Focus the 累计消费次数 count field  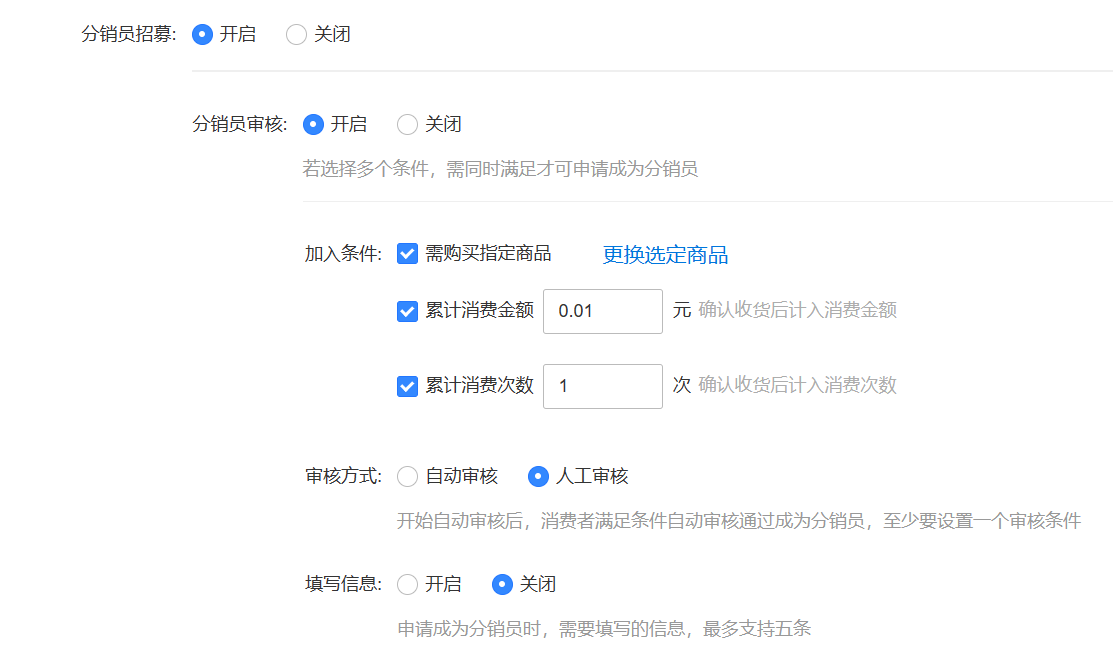click(x=603, y=386)
